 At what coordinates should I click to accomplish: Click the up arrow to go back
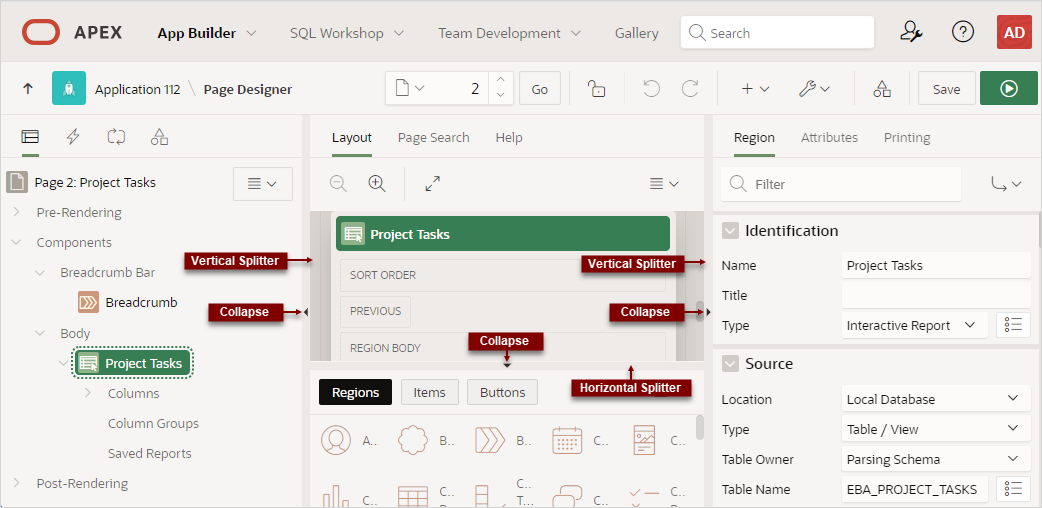click(x=28, y=88)
